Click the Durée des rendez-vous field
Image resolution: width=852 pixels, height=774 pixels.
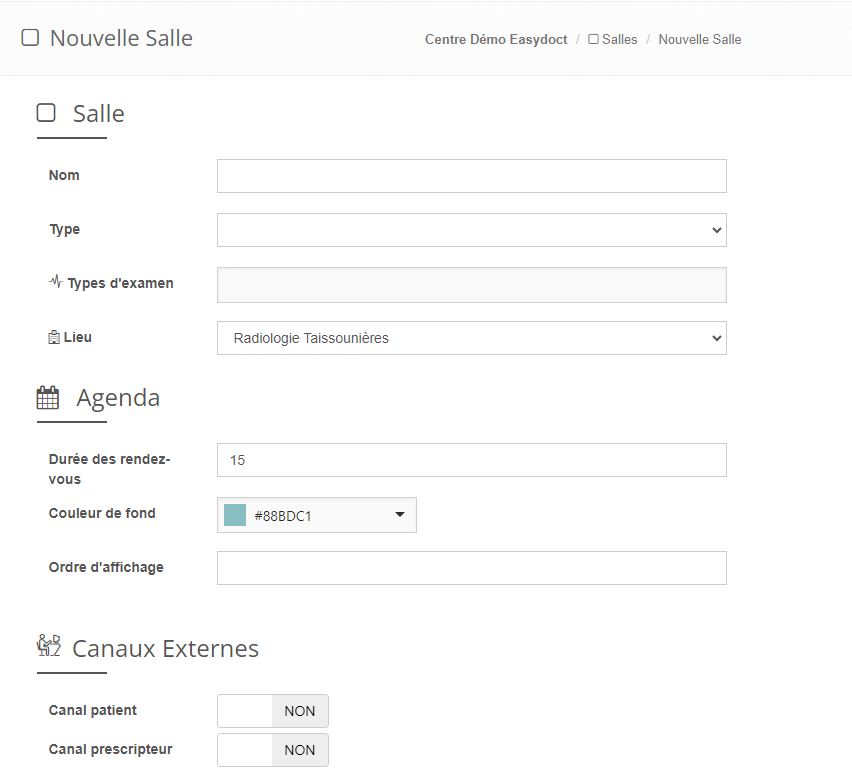coord(471,461)
